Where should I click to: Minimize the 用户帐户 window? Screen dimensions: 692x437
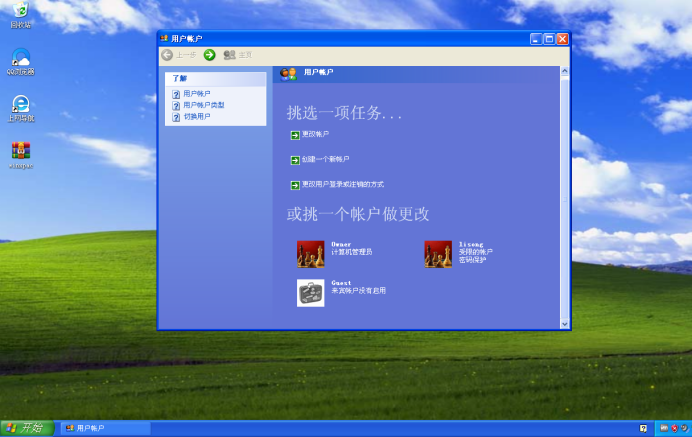click(536, 39)
